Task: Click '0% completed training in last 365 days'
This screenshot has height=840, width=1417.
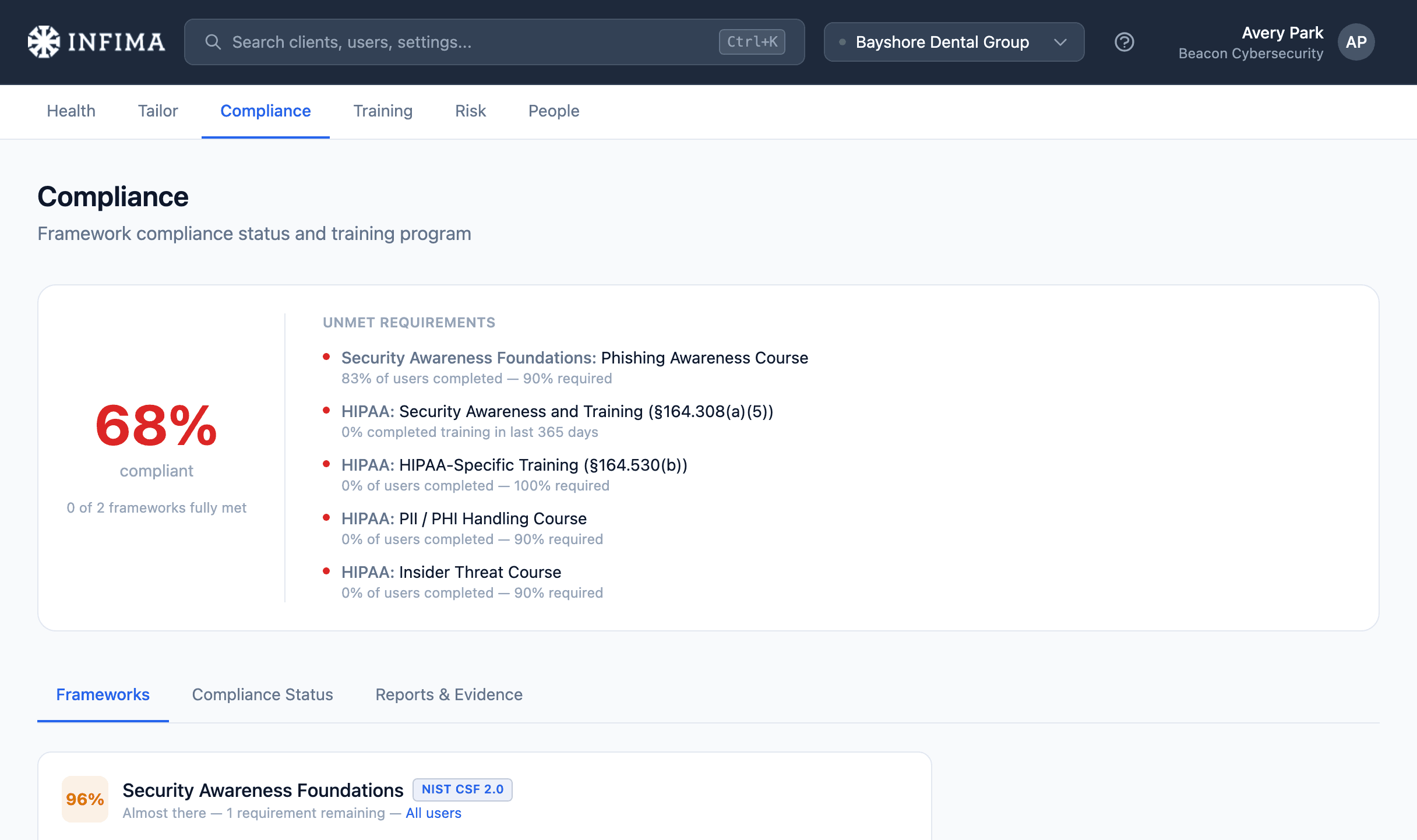Action: (470, 432)
